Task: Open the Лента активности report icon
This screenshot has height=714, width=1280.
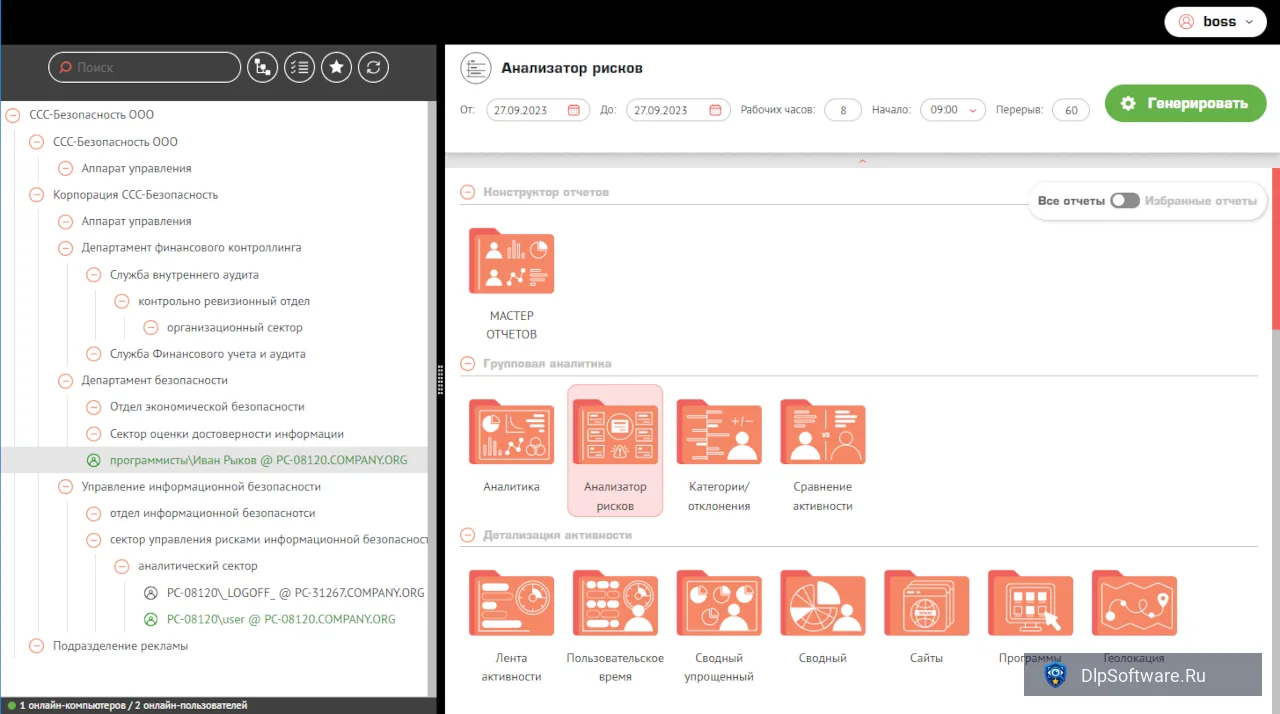Action: (x=511, y=603)
